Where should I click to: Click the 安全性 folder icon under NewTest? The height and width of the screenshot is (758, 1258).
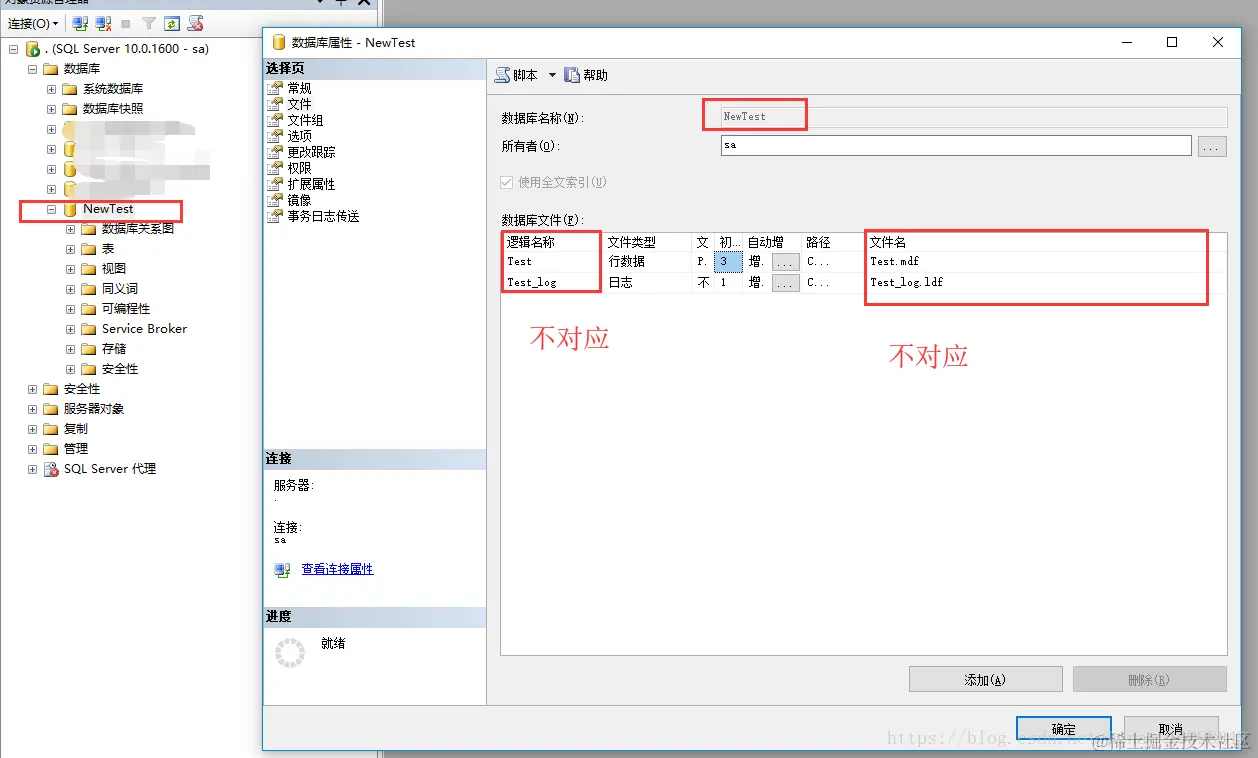tap(89, 369)
